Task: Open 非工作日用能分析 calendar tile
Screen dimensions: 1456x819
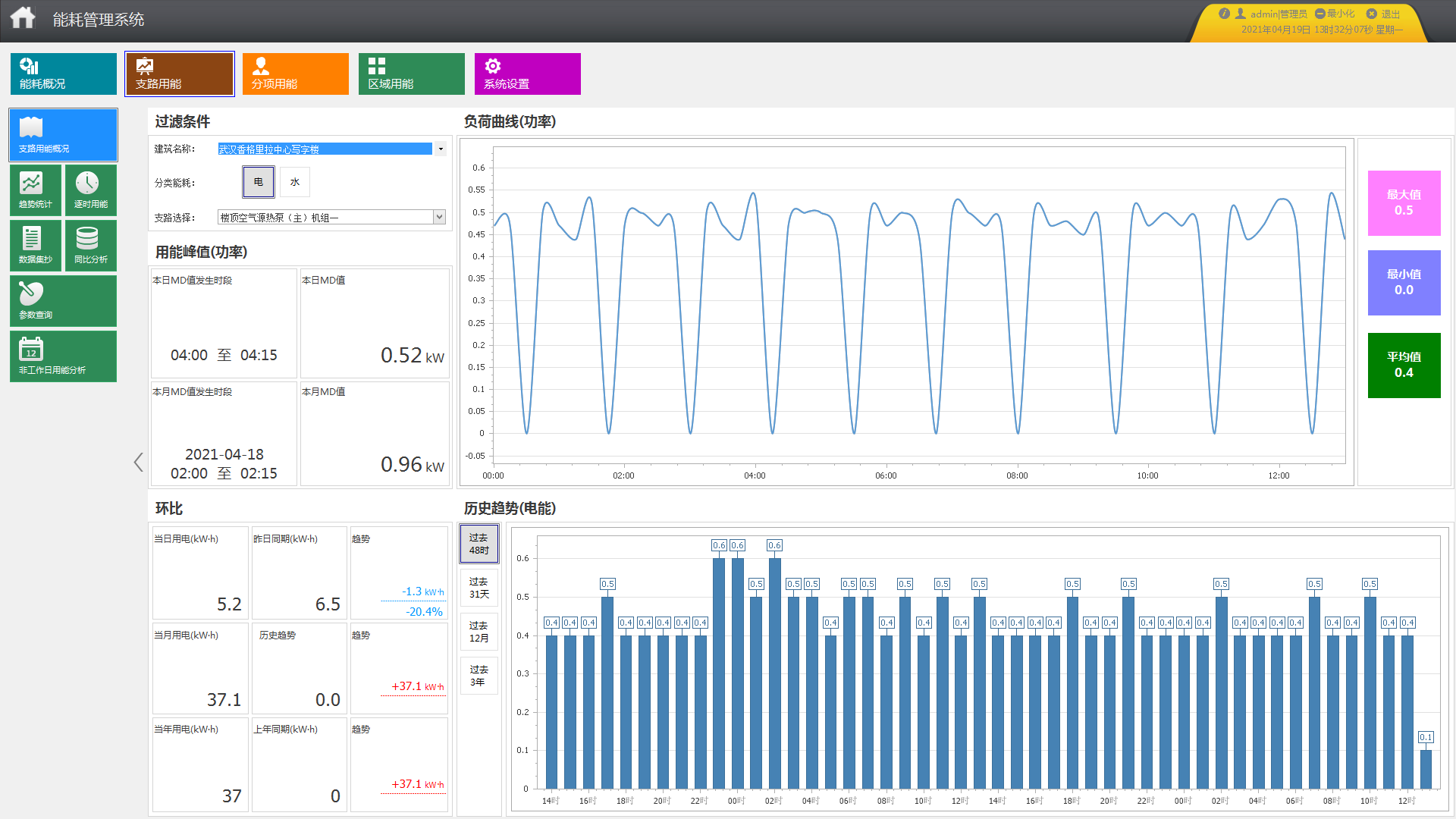Action: pos(63,356)
